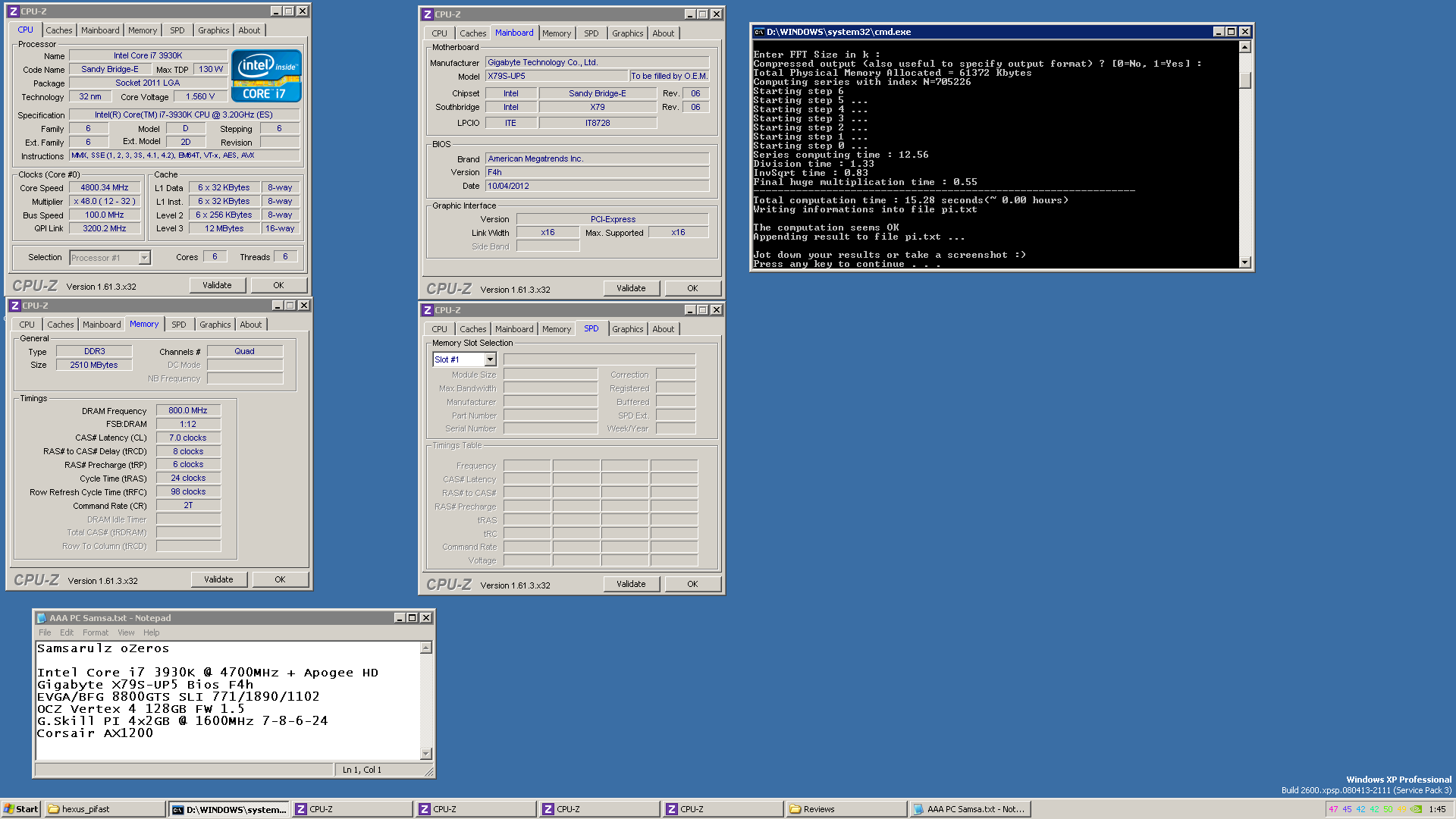Click the cmd window scroll up arrow

(1244, 47)
